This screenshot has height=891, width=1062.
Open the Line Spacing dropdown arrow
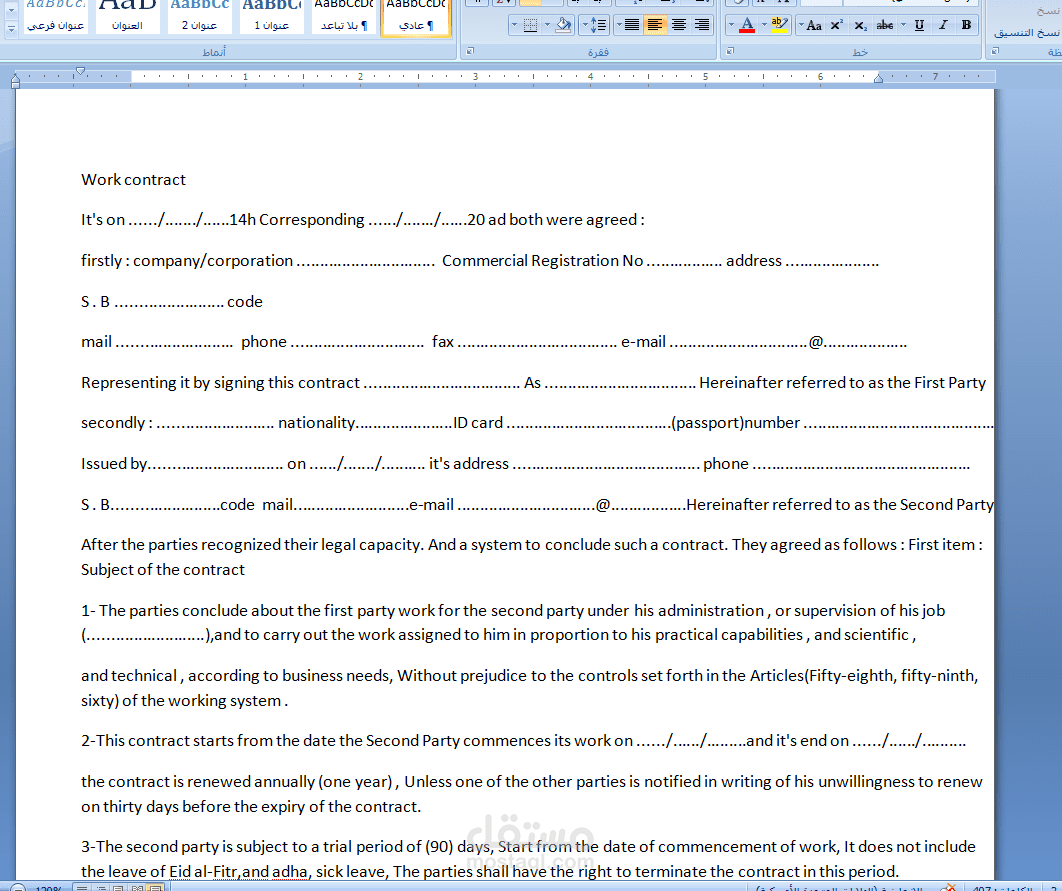[585, 25]
